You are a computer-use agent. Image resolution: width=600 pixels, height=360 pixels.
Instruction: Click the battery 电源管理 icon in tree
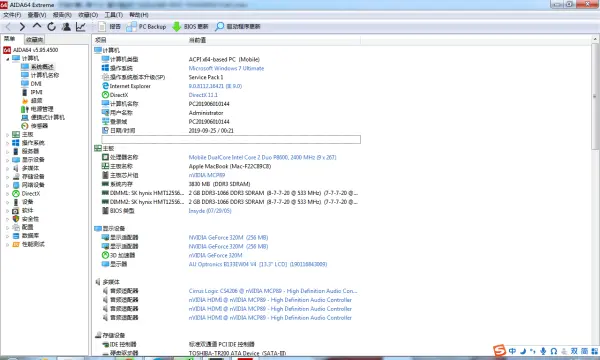(x=25, y=109)
